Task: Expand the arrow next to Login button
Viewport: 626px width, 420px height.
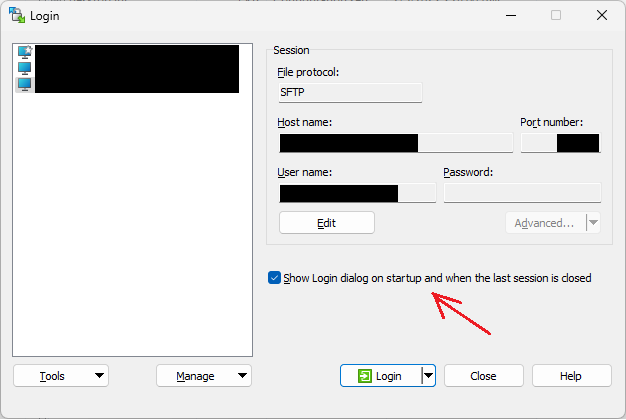Action: tap(428, 376)
